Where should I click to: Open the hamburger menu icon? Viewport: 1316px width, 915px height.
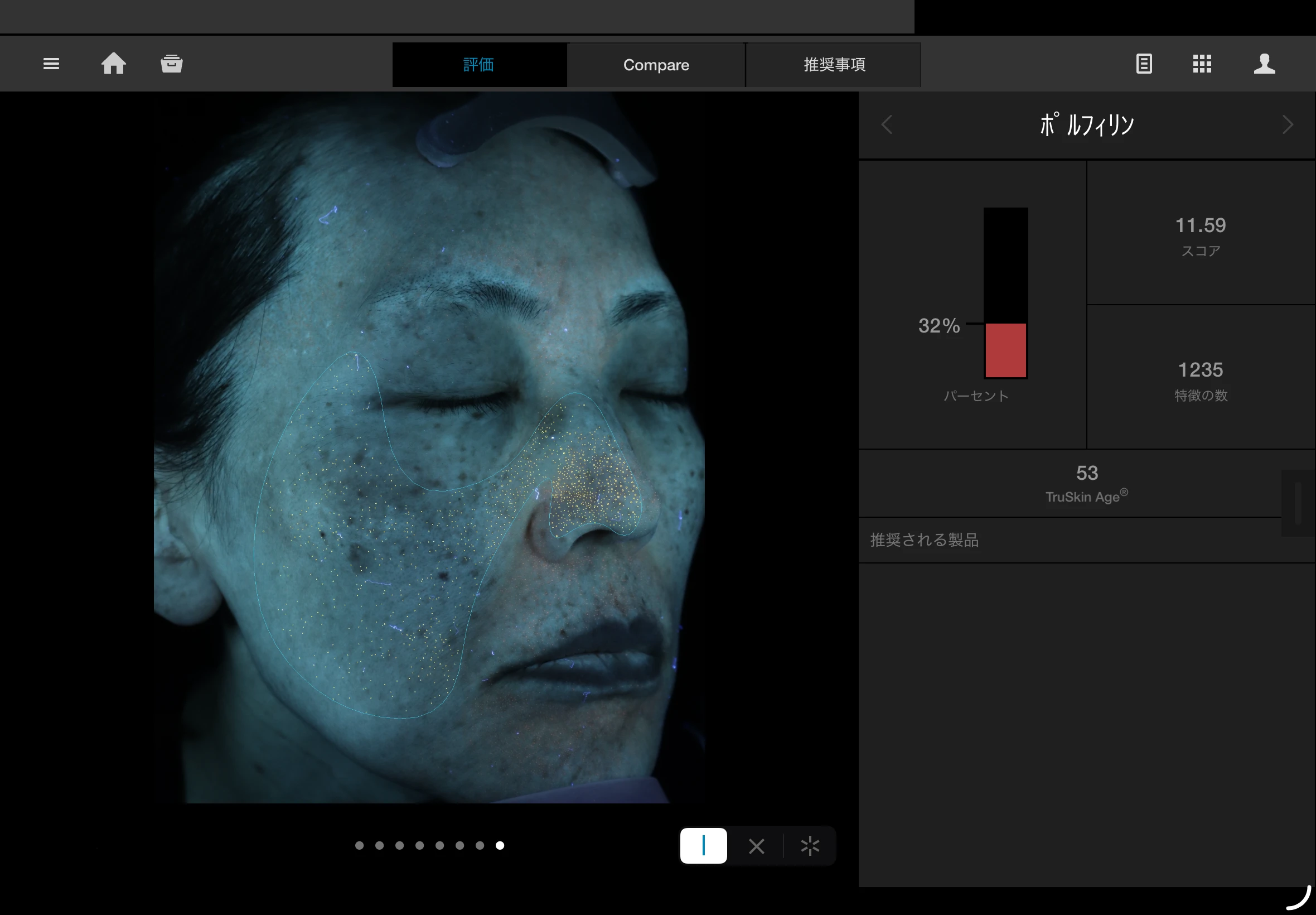click(51, 64)
